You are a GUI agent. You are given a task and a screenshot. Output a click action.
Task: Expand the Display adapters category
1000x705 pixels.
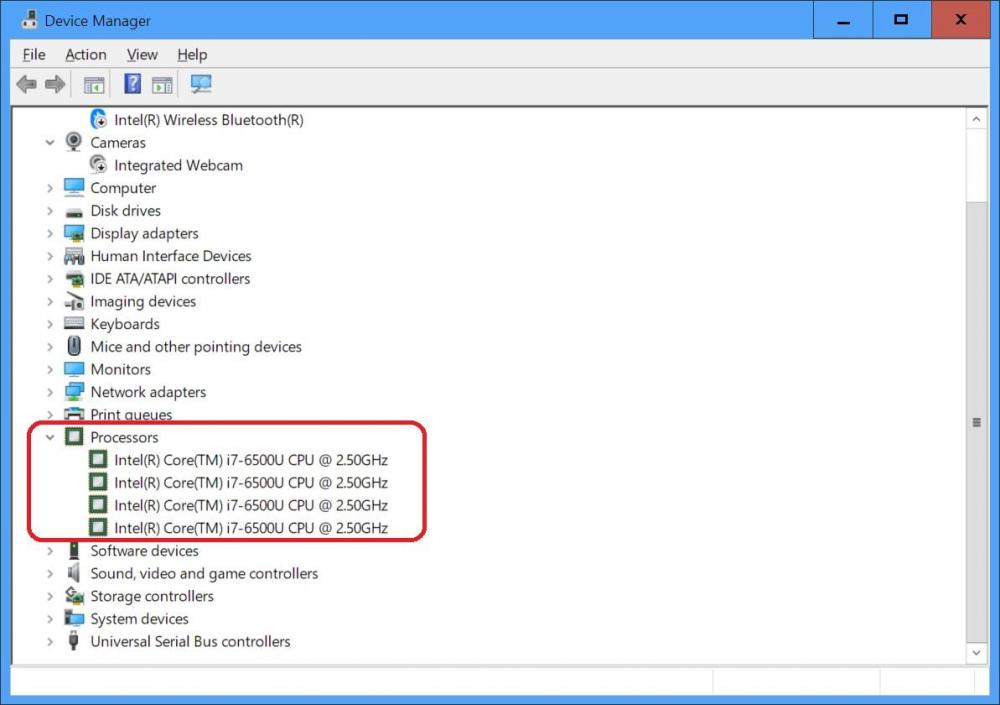click(50, 234)
